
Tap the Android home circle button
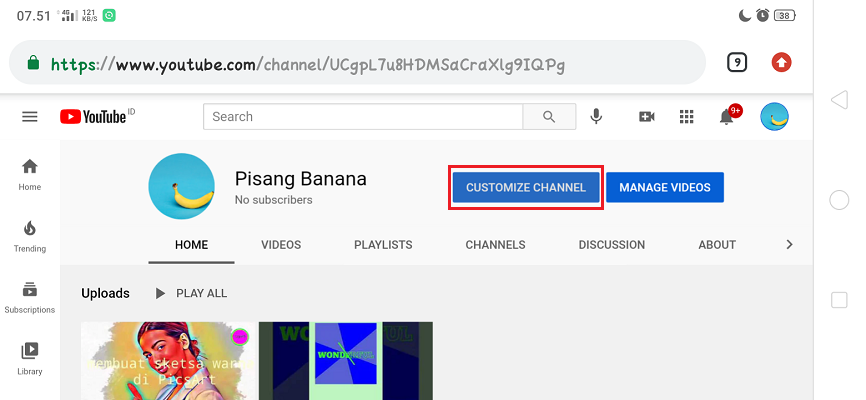pyautogui.click(x=839, y=200)
